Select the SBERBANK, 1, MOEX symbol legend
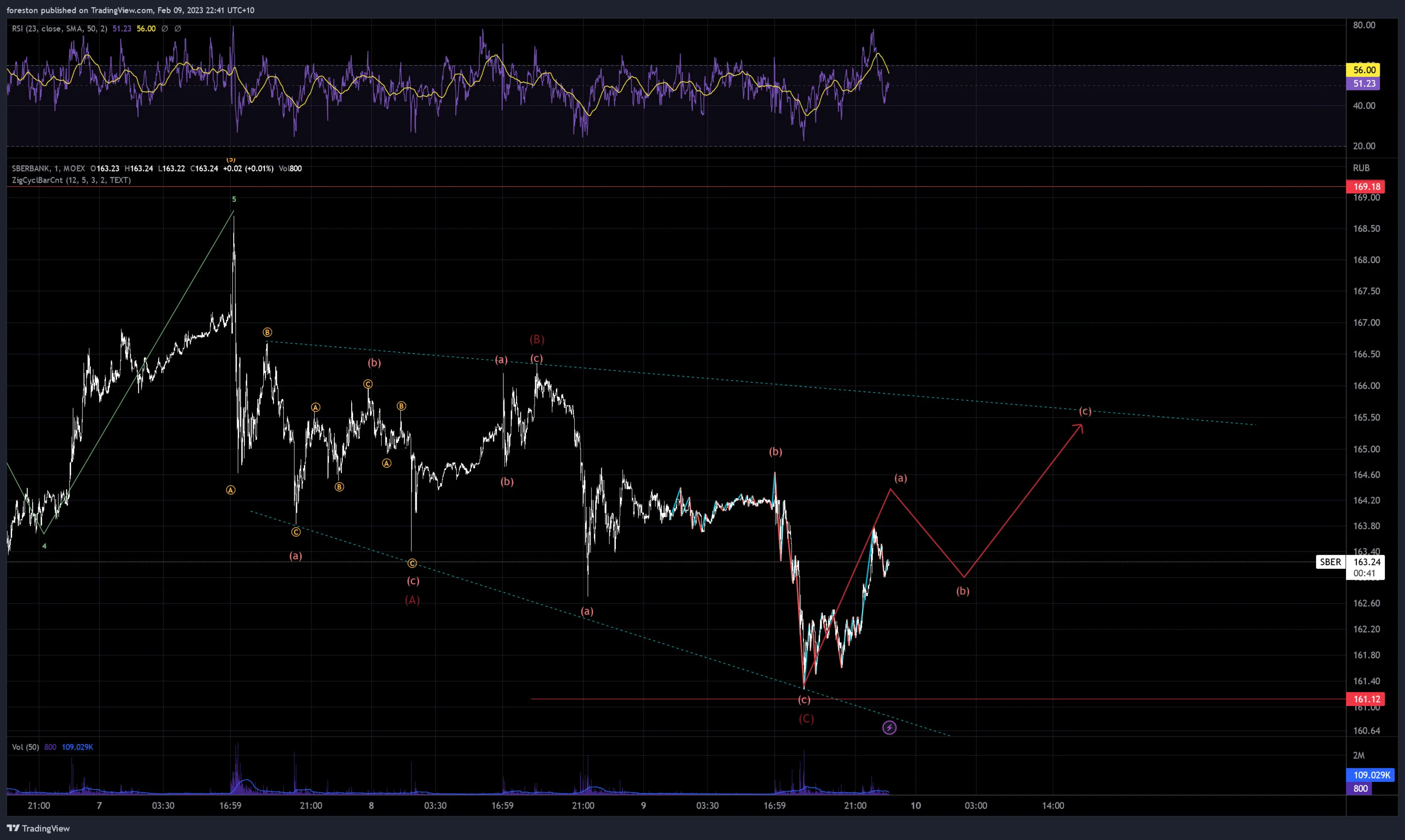 click(49, 168)
